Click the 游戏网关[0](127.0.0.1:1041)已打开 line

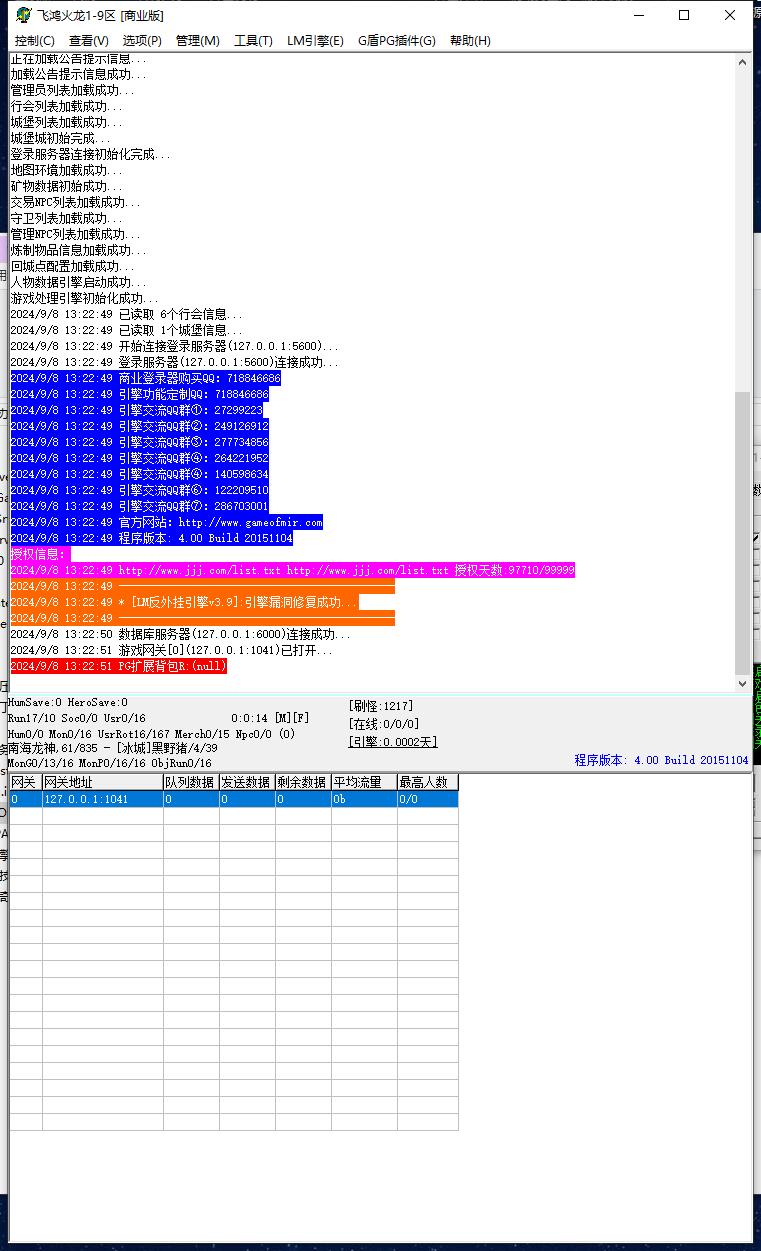coord(171,650)
